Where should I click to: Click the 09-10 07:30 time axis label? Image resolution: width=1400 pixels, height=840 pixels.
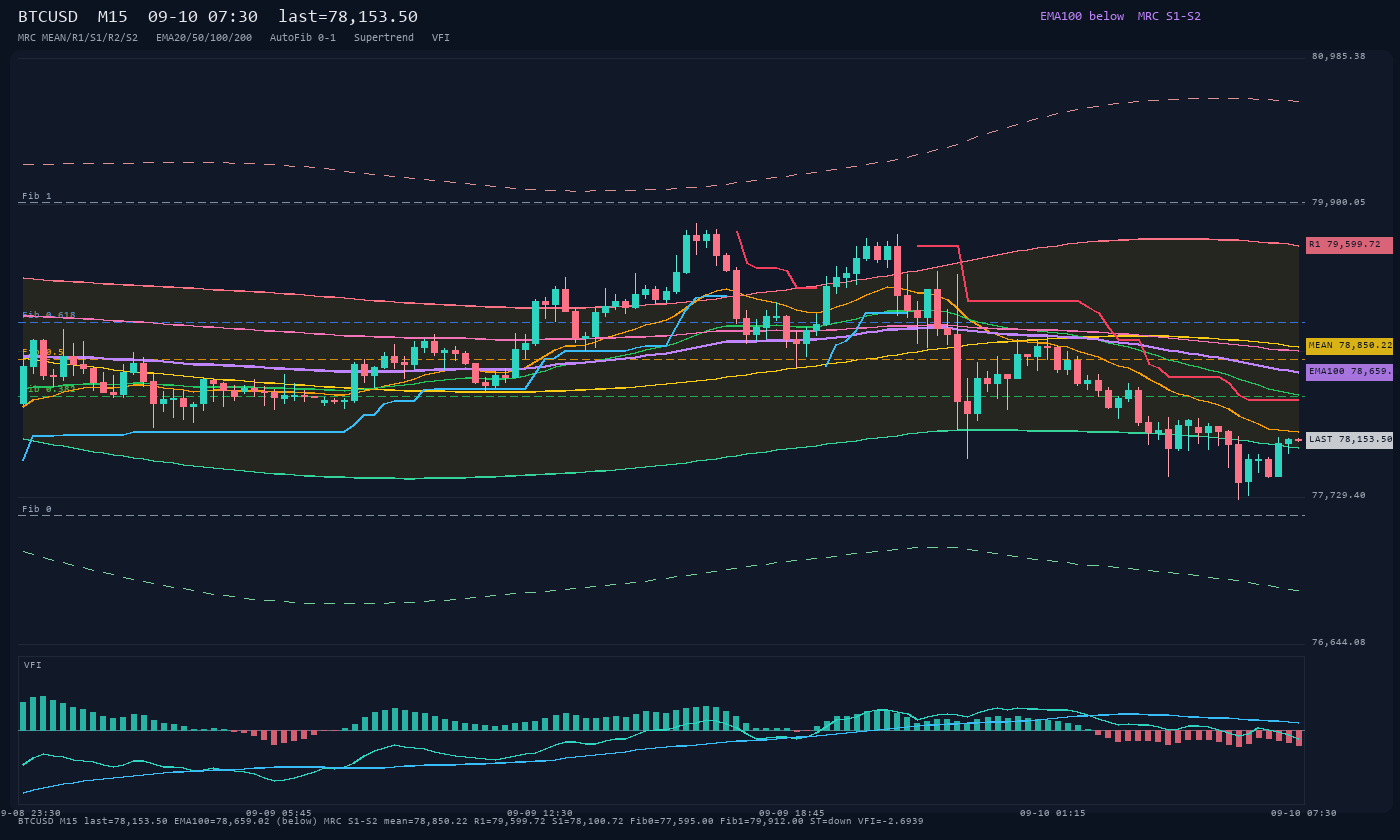click(x=1303, y=813)
